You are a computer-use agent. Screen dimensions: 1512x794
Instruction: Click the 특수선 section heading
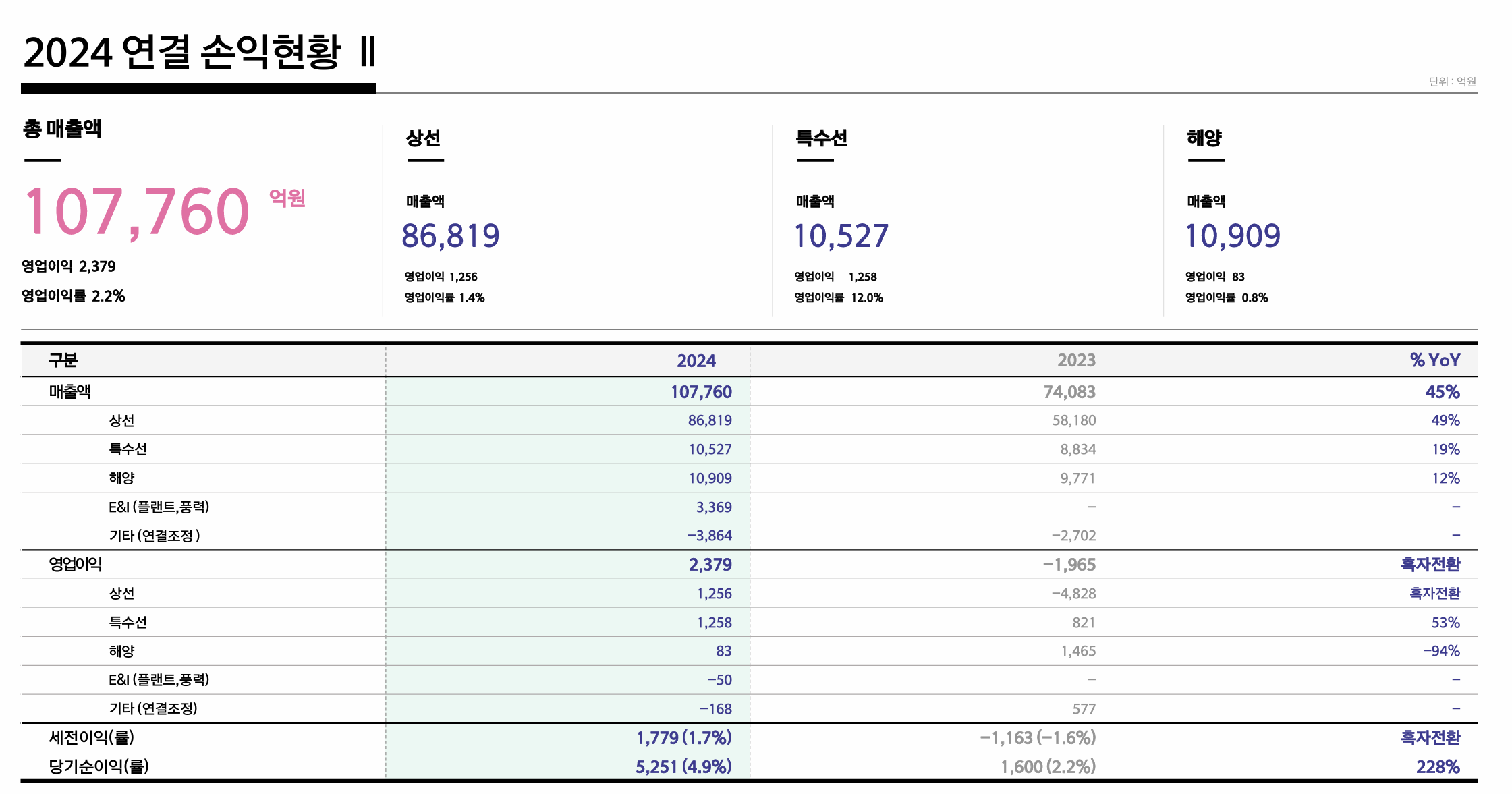pos(821,138)
